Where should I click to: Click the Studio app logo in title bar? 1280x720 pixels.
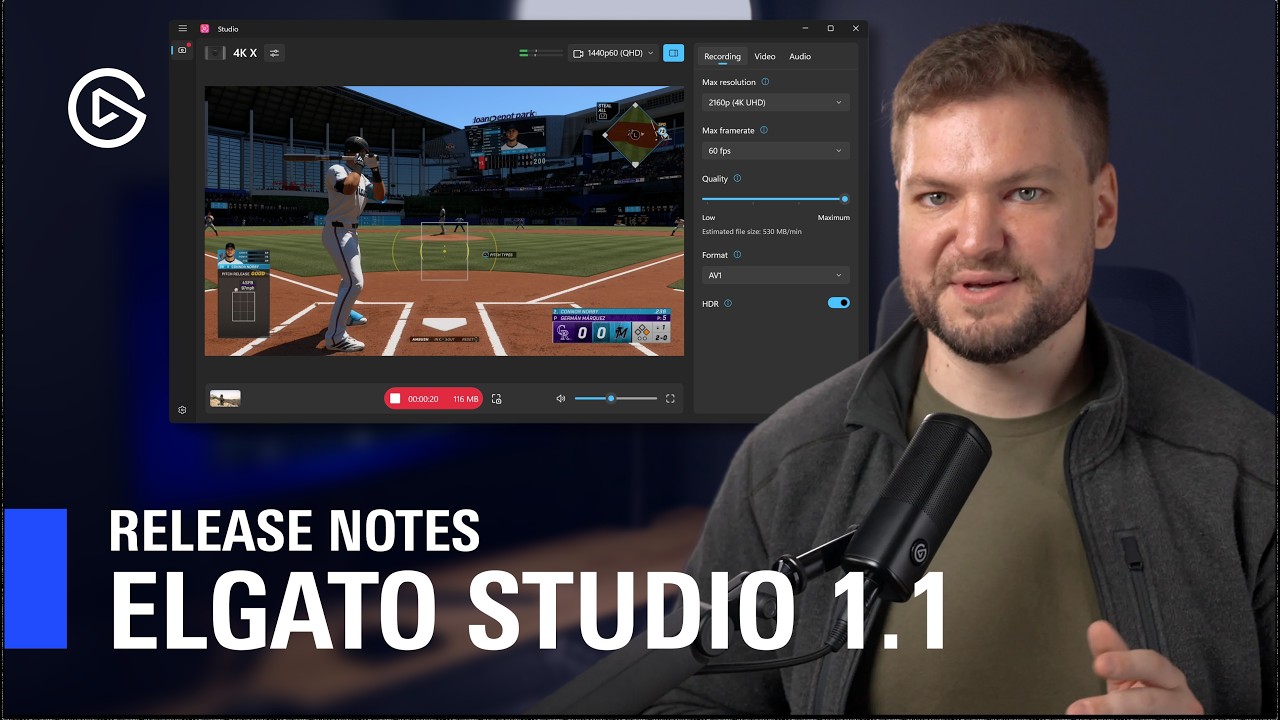click(x=204, y=29)
